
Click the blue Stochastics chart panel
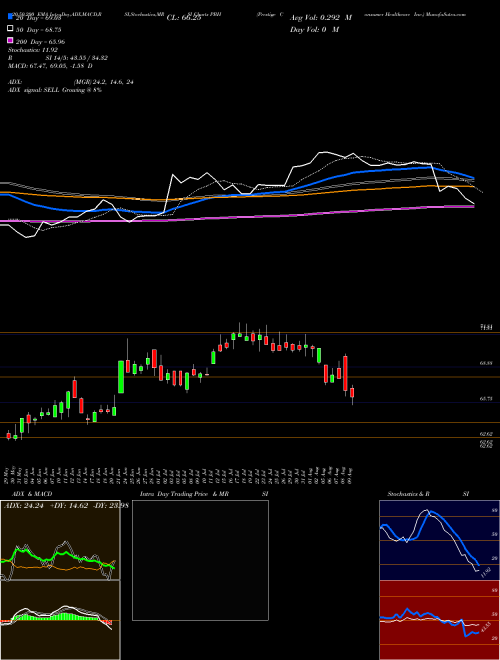coord(439,540)
